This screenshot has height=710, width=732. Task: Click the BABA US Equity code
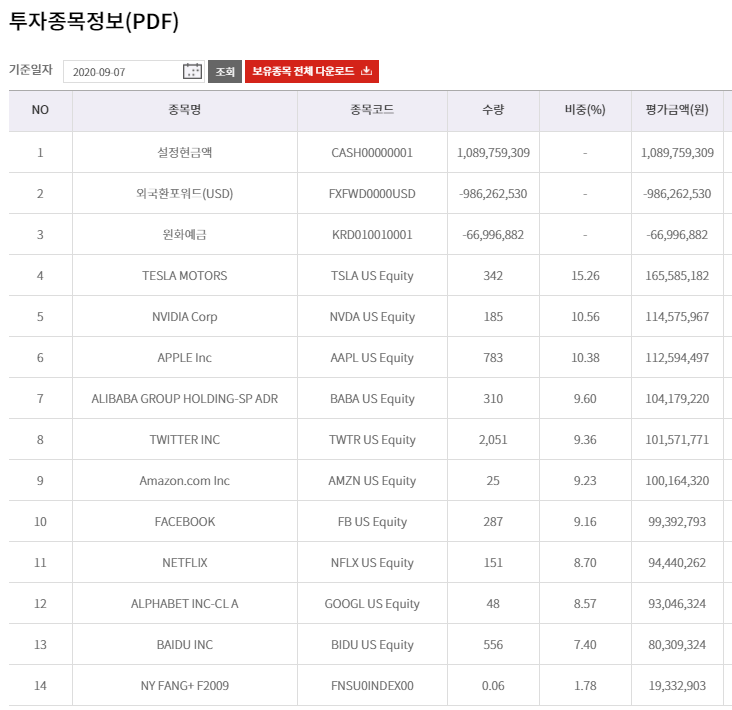click(x=372, y=400)
